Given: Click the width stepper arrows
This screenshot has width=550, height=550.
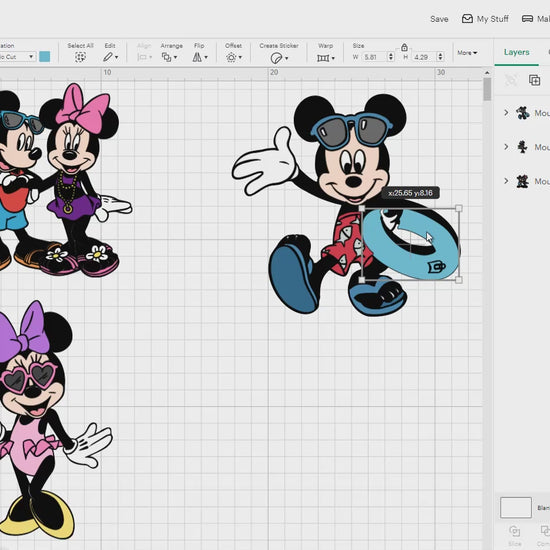Looking at the screenshot, I should (391, 57).
